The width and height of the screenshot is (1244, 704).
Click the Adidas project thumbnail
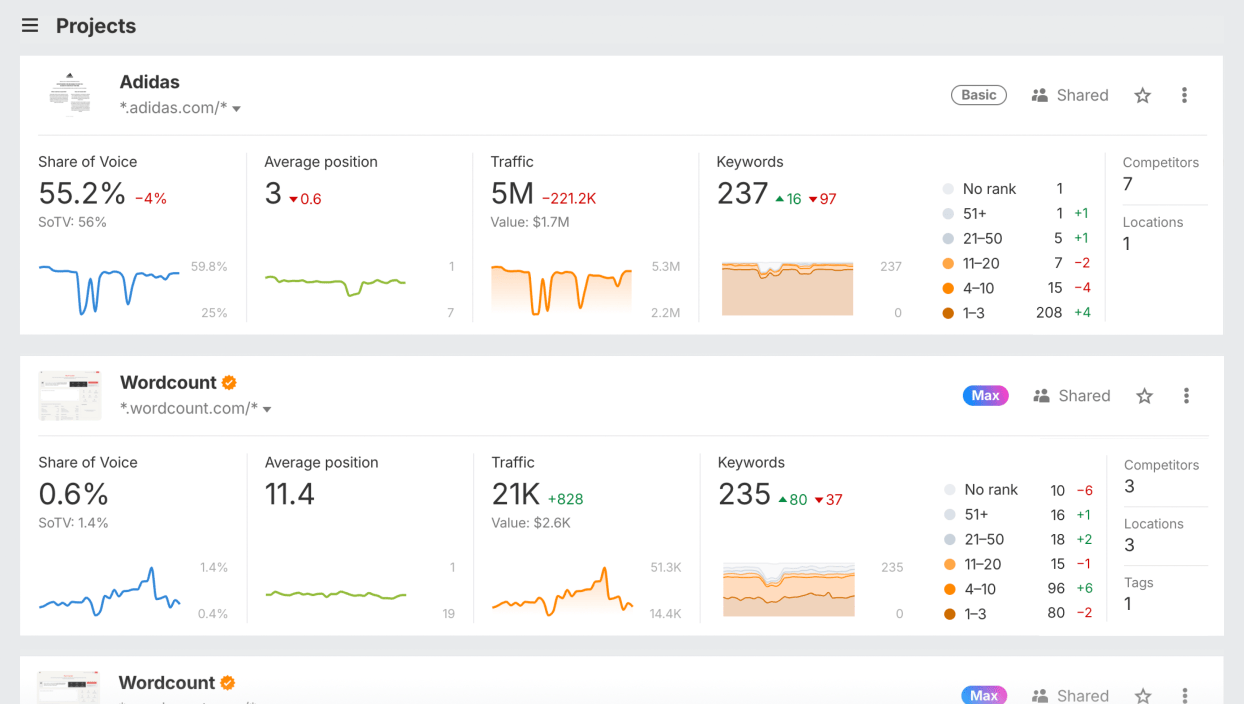tap(69, 94)
